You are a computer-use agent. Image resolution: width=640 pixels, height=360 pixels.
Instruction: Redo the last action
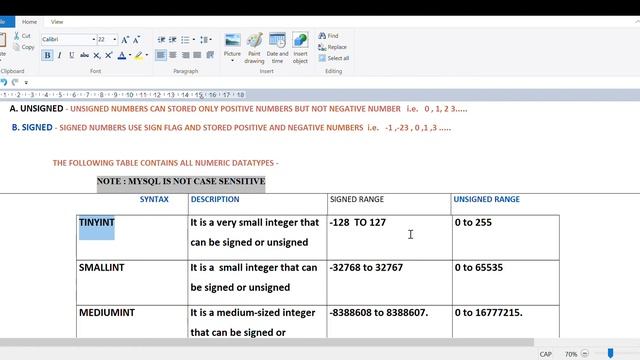[x=15, y=82]
